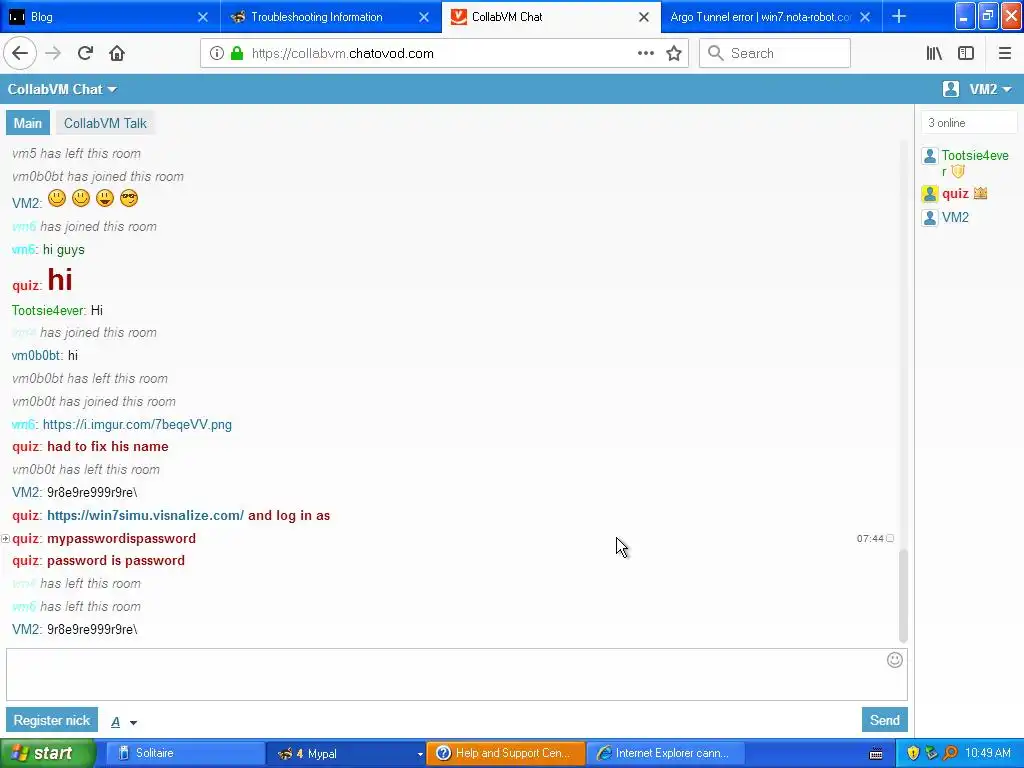The height and width of the screenshot is (768, 1024).
Task: Click the magnifier icon in system tray
Action: click(950, 753)
